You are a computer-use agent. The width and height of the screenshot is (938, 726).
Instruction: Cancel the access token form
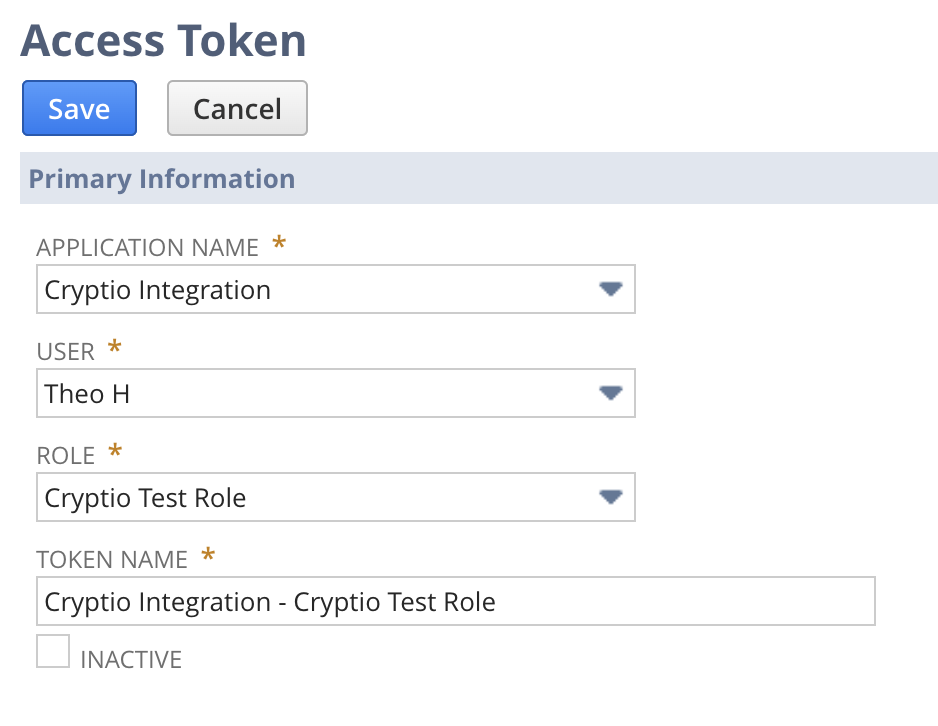click(237, 108)
